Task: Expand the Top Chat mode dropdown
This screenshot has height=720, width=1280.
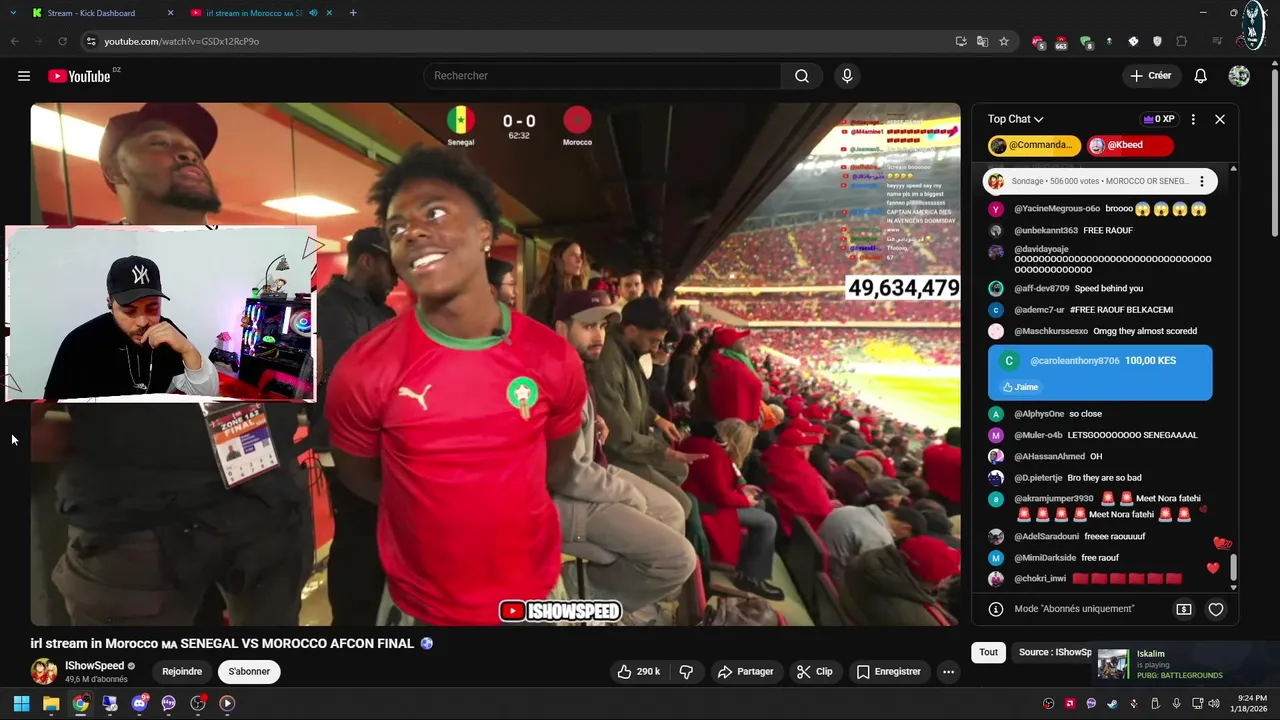Action: tap(1015, 119)
